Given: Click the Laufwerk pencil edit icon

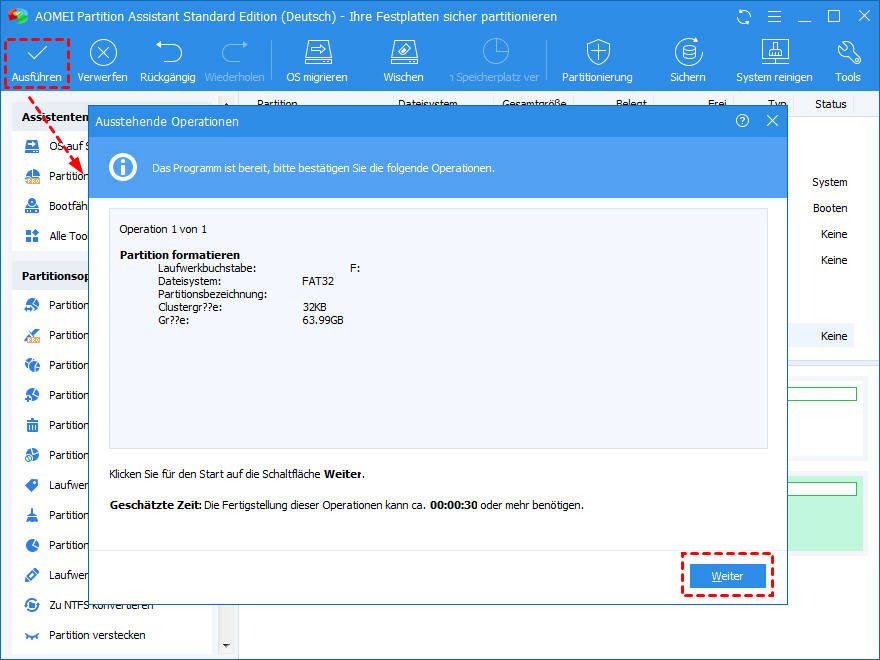Looking at the screenshot, I should (x=32, y=575).
